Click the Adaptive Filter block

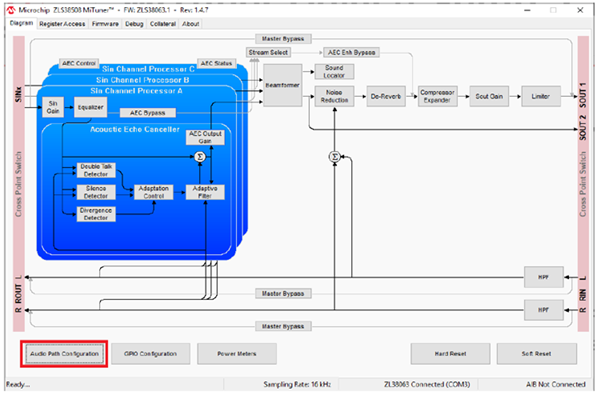coord(205,192)
